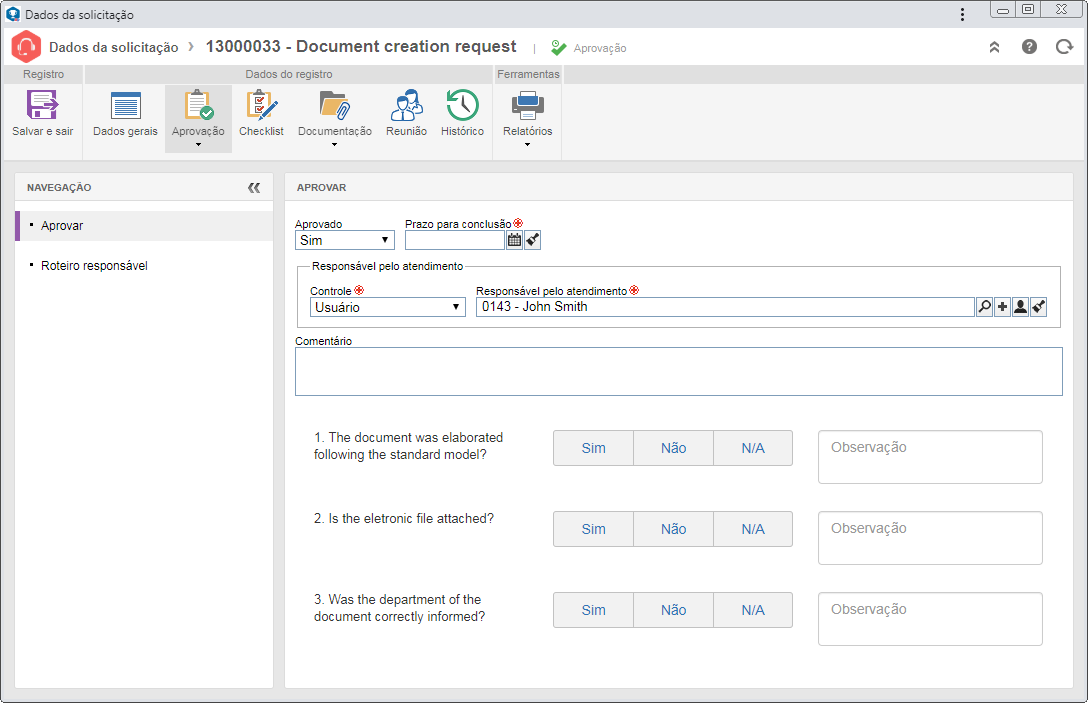
Task: Answer Sim for standard model question
Action: (x=593, y=448)
